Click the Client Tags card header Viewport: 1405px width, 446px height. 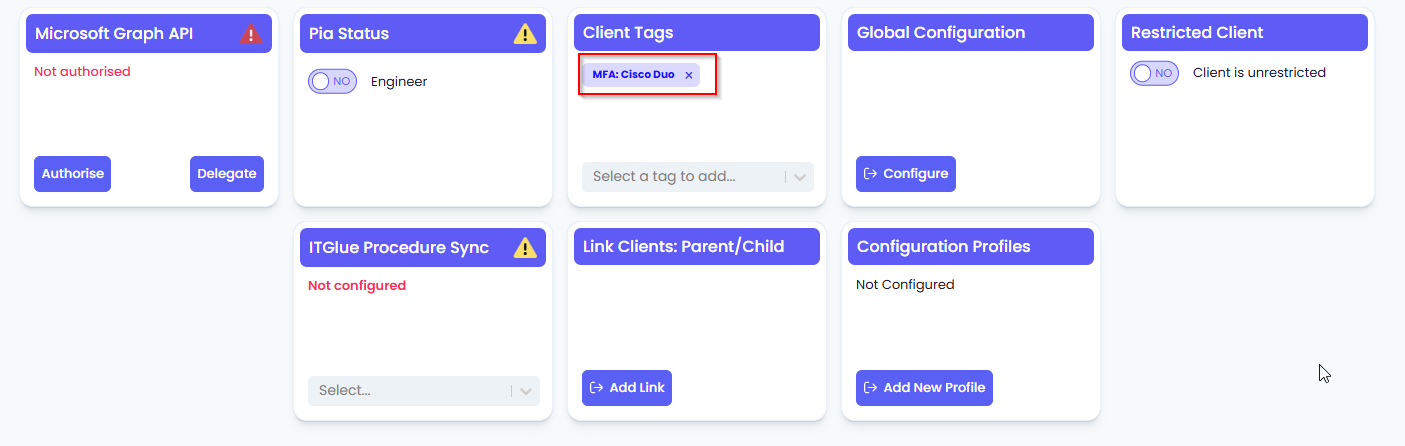(x=697, y=33)
